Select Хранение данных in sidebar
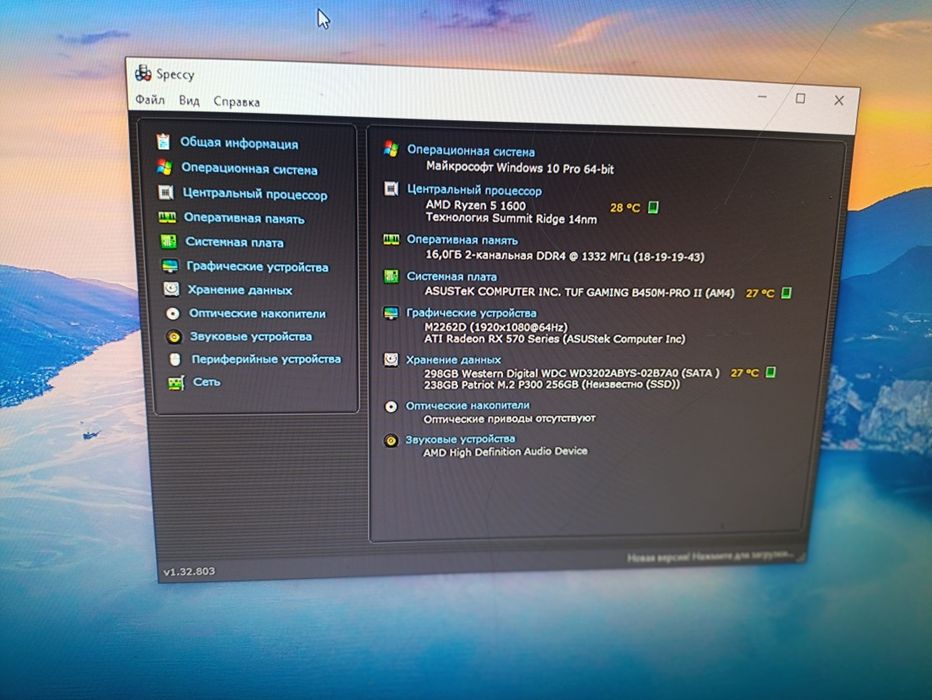 pos(240,290)
